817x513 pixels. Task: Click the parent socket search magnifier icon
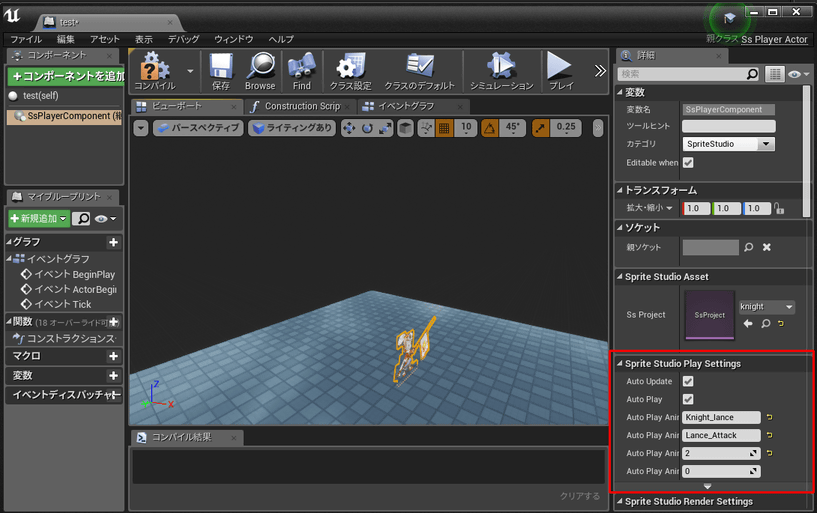pos(749,247)
